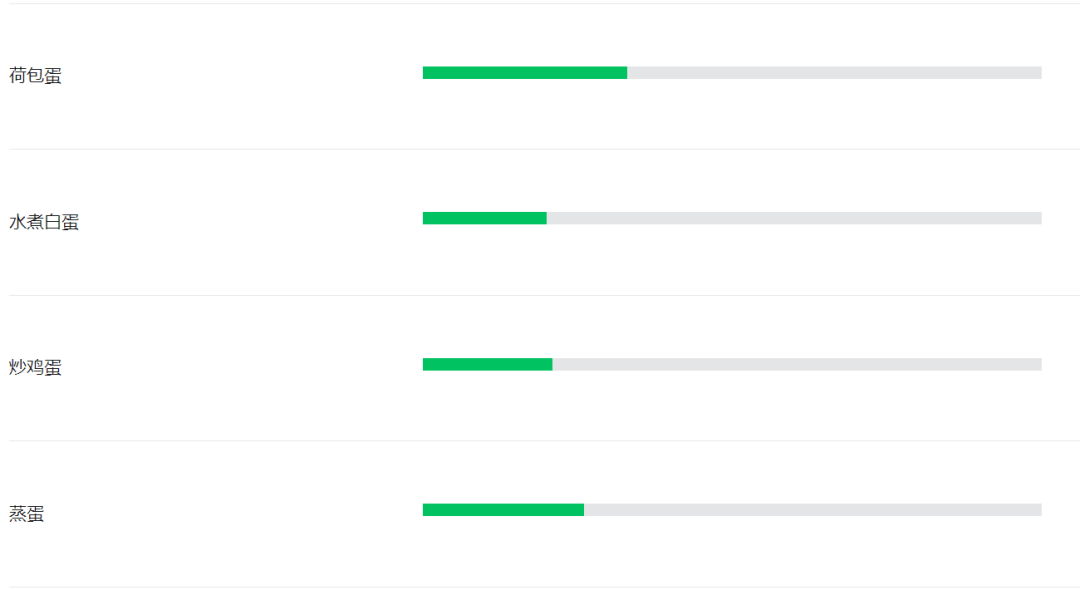Click the divider line below the 水煮白蛋 row
This screenshot has width=1080, height=590.
544,295
